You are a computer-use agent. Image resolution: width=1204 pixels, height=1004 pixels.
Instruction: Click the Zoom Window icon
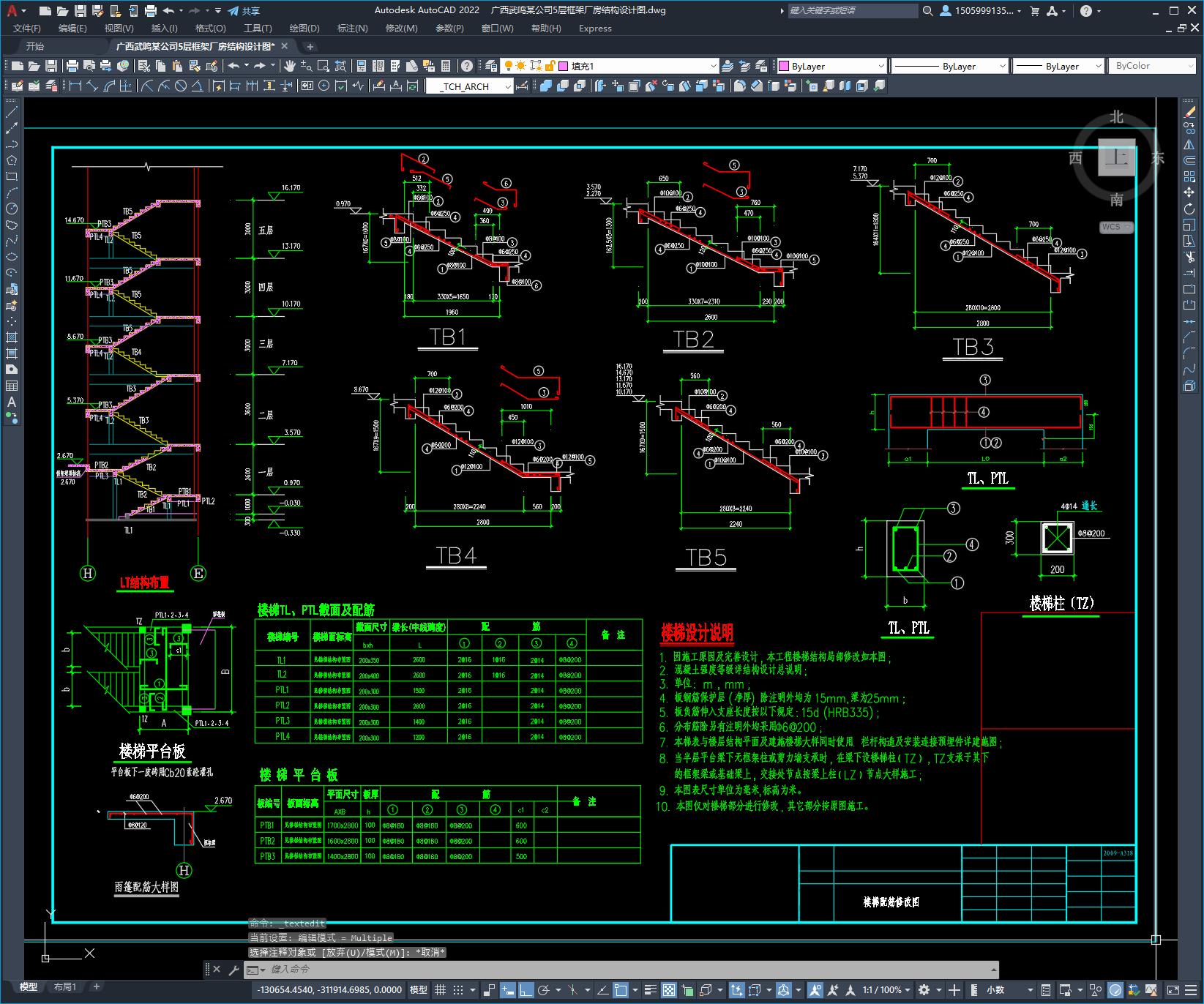coord(324,66)
